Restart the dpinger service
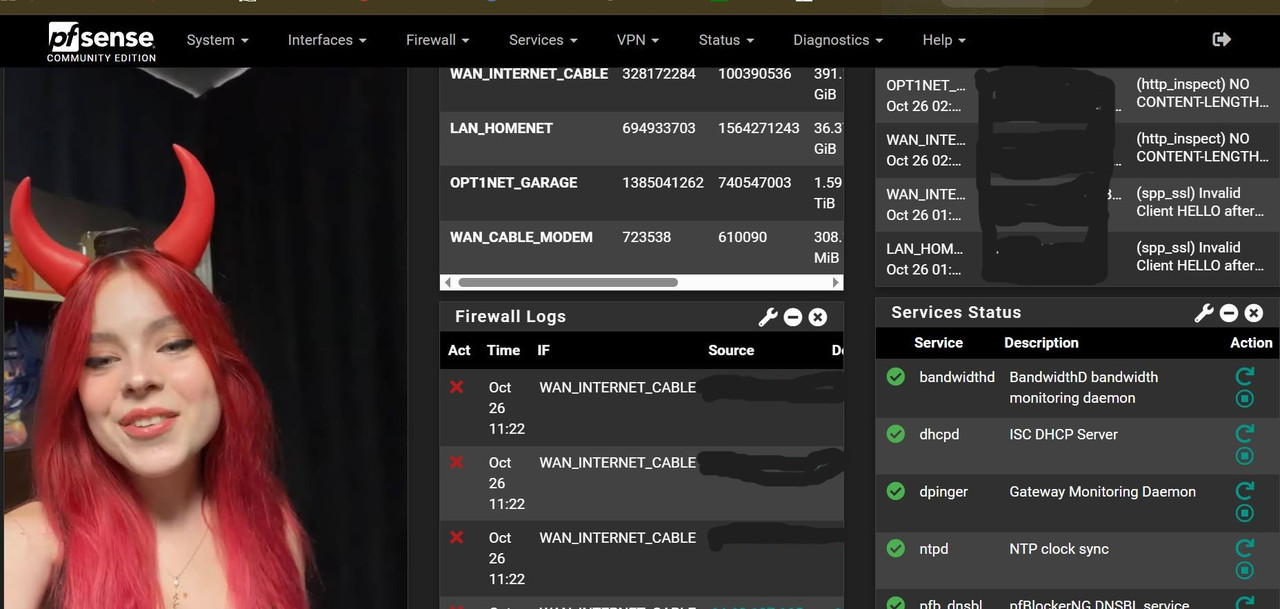 [x=1245, y=491]
